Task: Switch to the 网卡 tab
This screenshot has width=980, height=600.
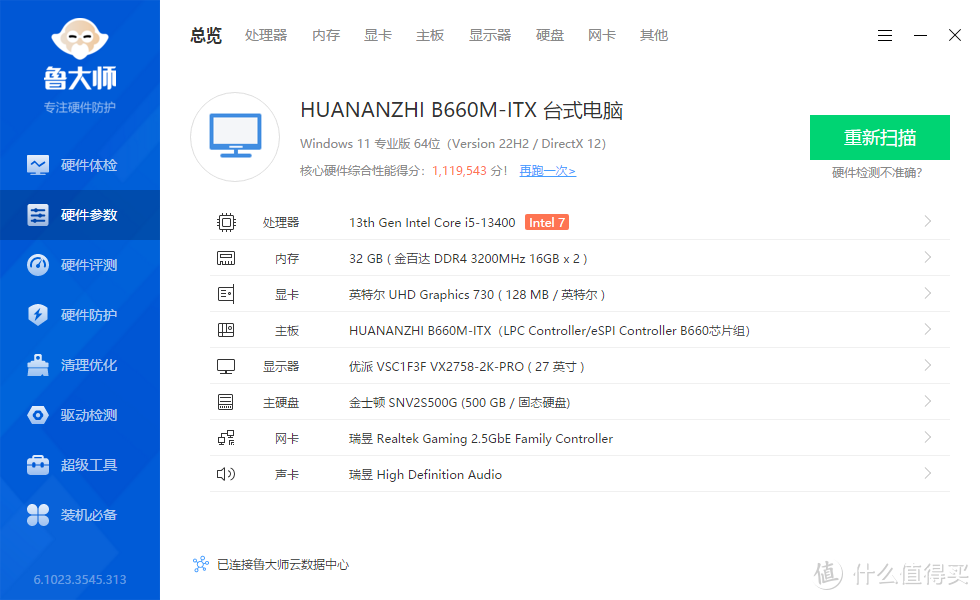Action: [x=602, y=36]
